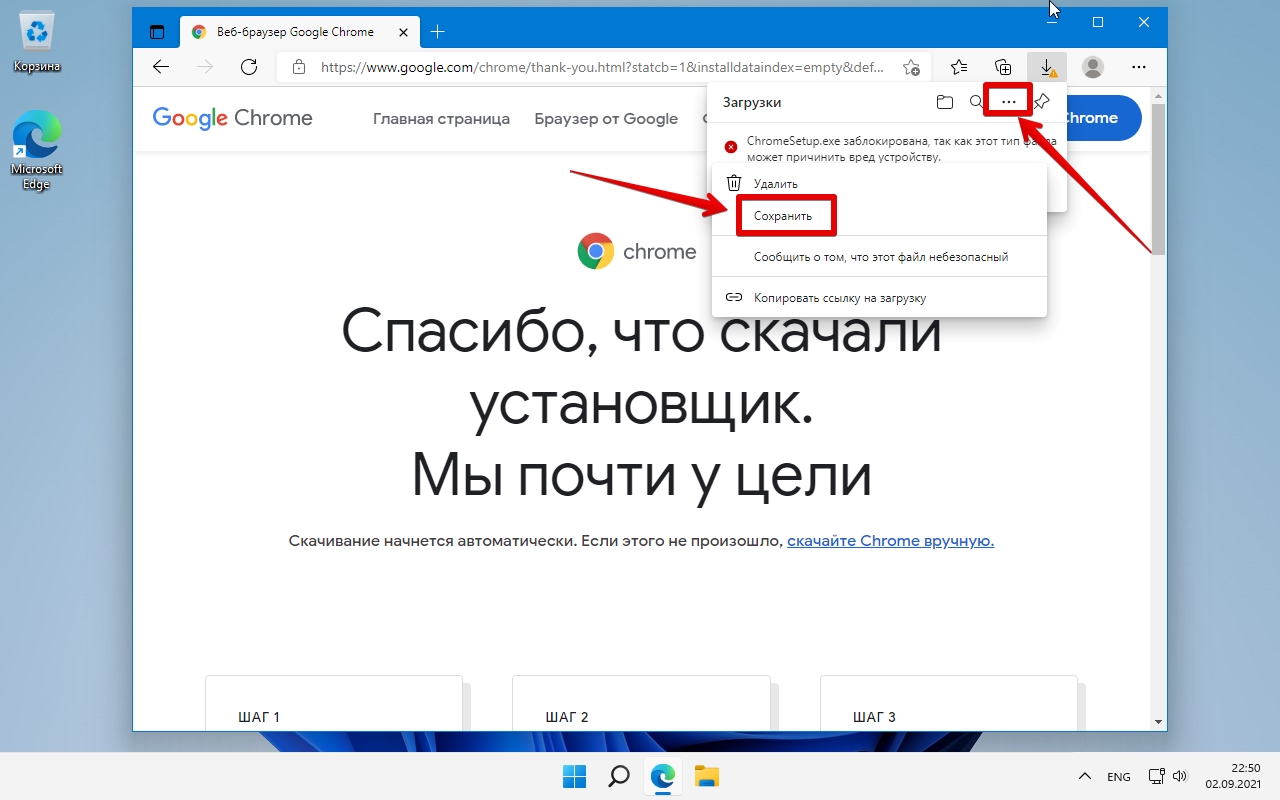Image resolution: width=1280 pixels, height=800 pixels.
Task: Open the vertical tabs menu icon
Action: 157,32
